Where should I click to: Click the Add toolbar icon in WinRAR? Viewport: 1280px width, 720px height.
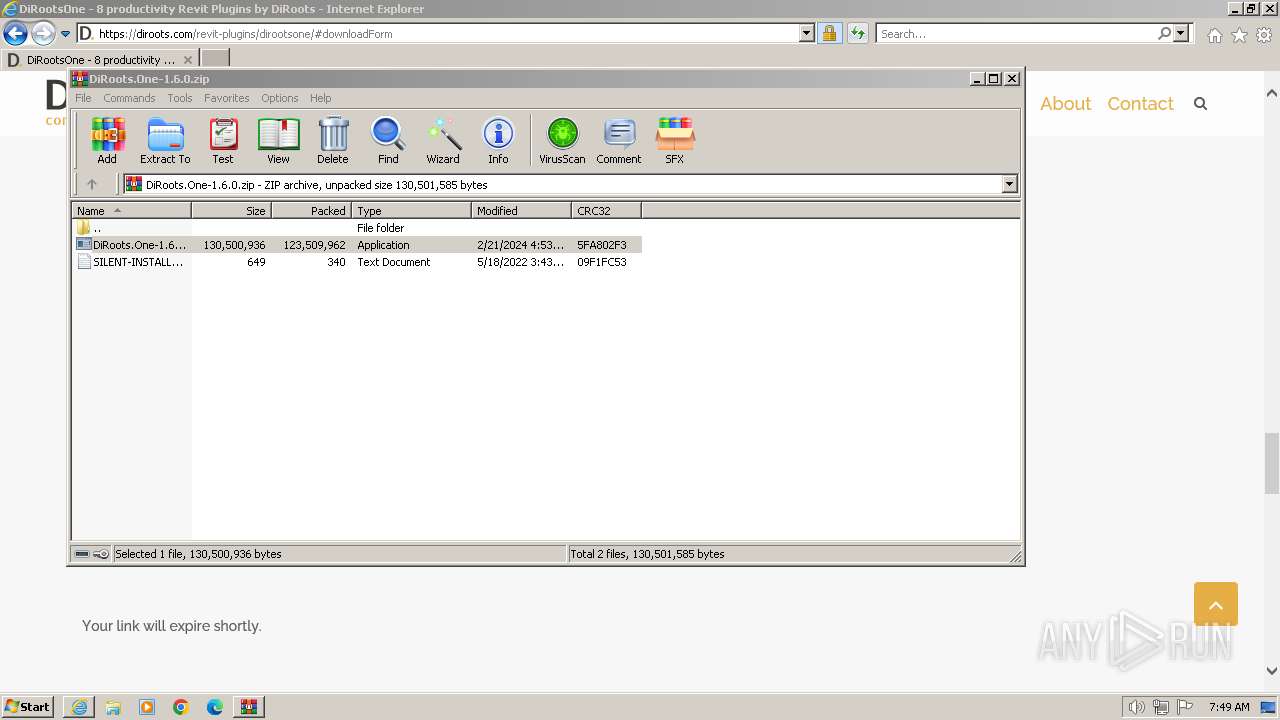click(x=107, y=140)
